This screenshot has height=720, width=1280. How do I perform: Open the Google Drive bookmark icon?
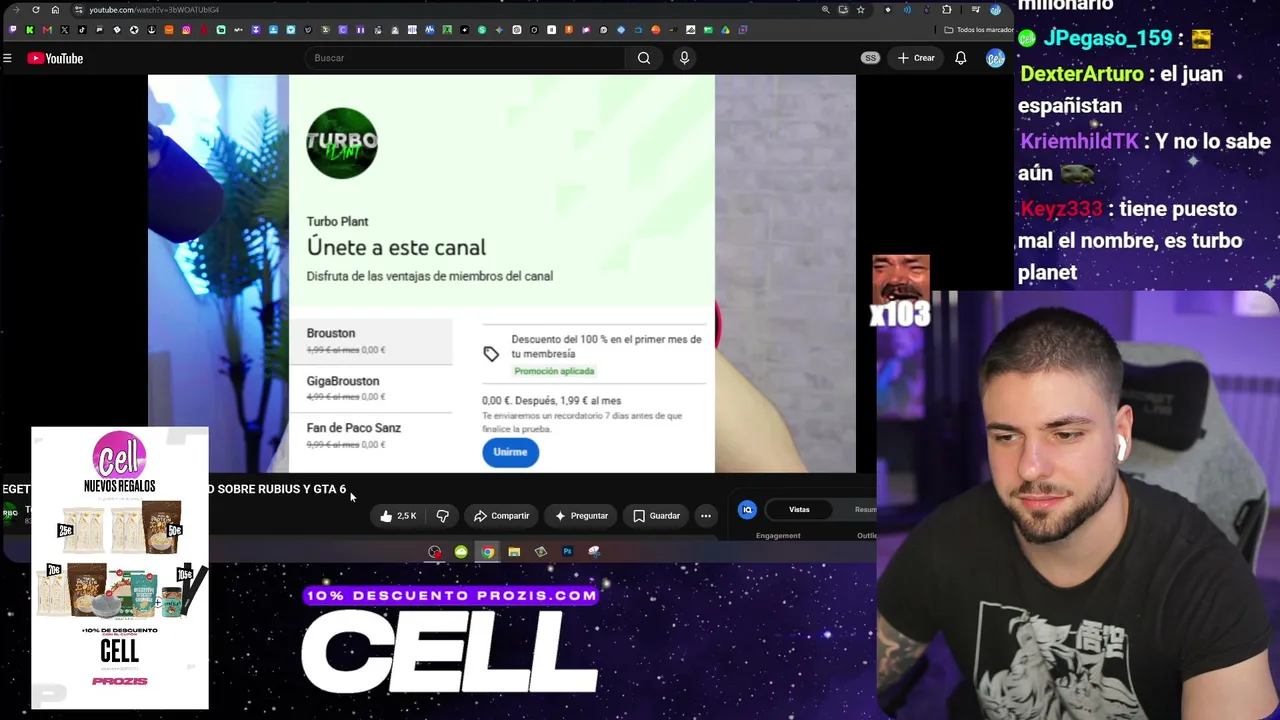(x=725, y=30)
